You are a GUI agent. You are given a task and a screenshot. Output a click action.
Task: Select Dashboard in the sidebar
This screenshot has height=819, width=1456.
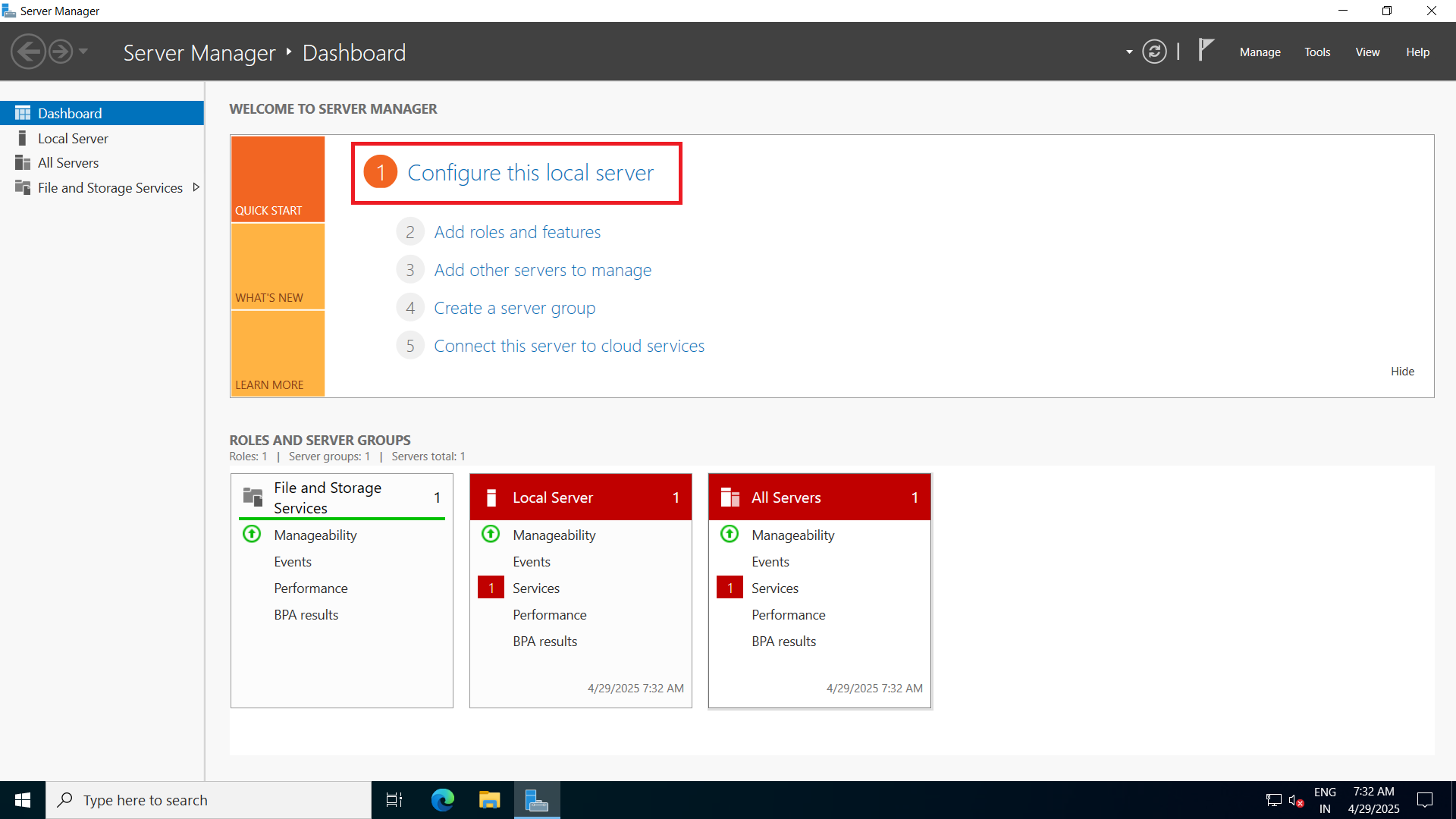click(x=102, y=113)
